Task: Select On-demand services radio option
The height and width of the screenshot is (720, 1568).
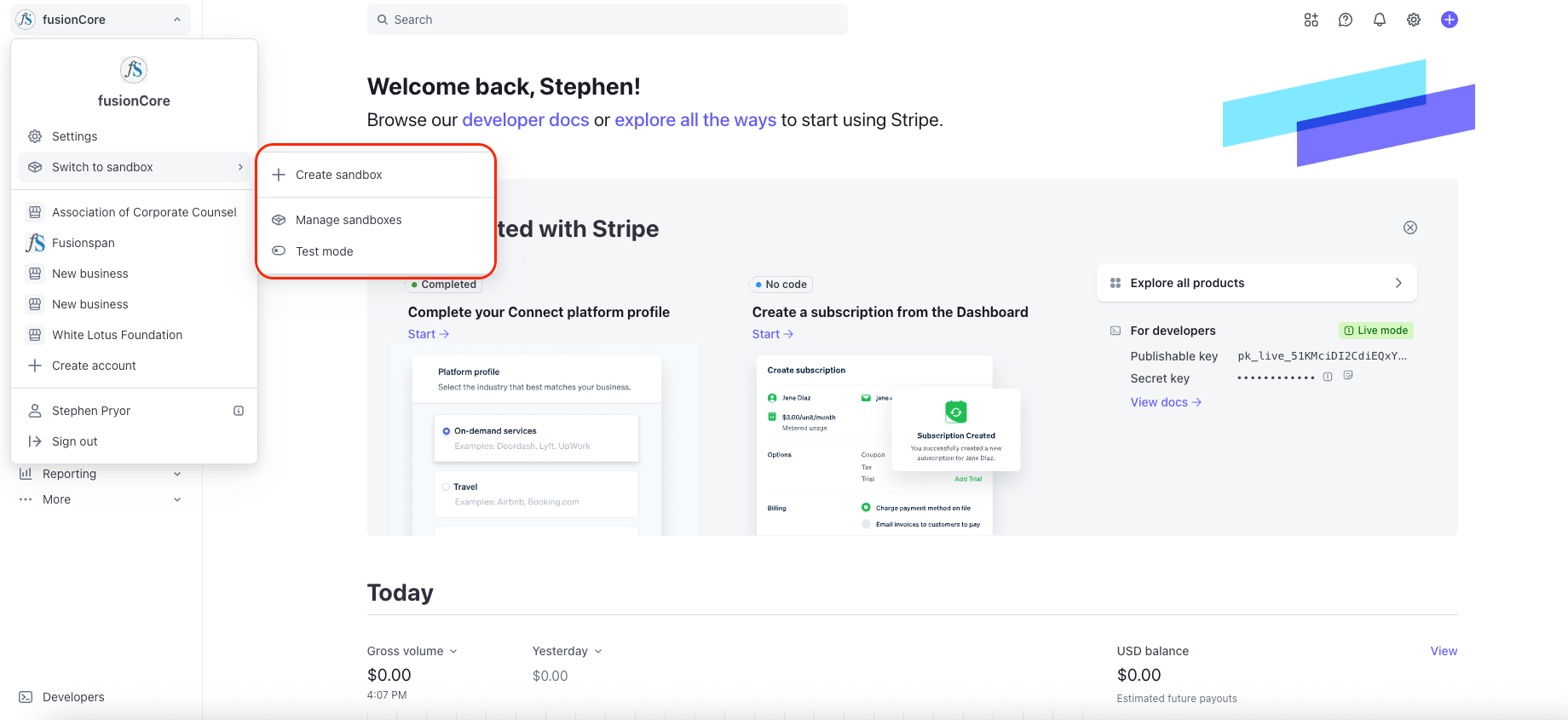Action: tap(447, 431)
